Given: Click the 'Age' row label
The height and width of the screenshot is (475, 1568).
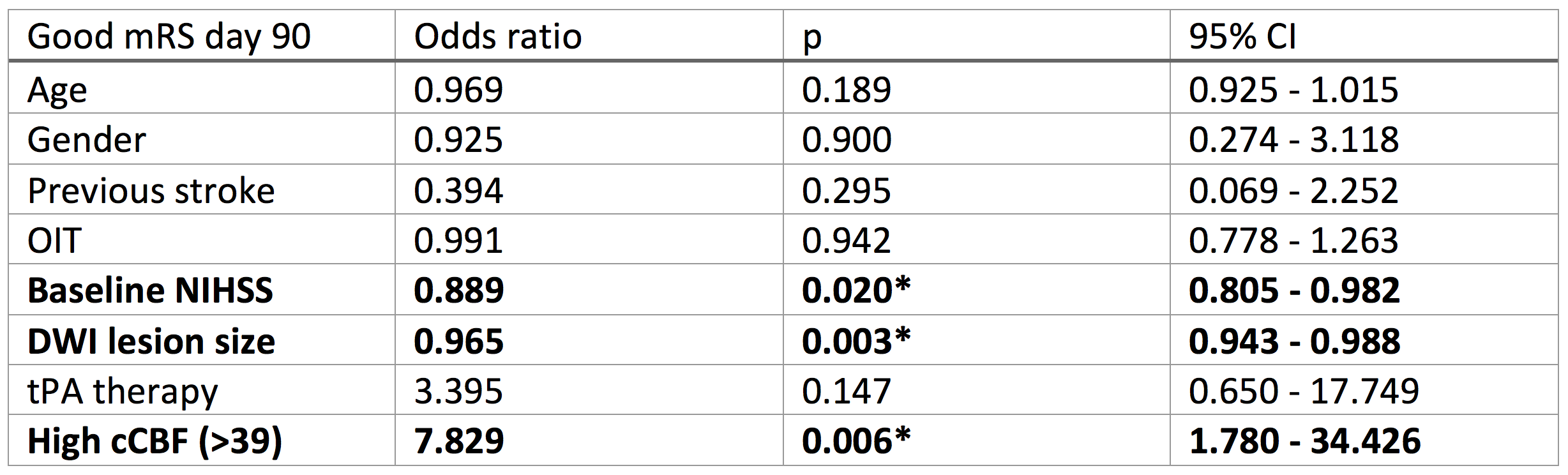Looking at the screenshot, I should point(57,90).
